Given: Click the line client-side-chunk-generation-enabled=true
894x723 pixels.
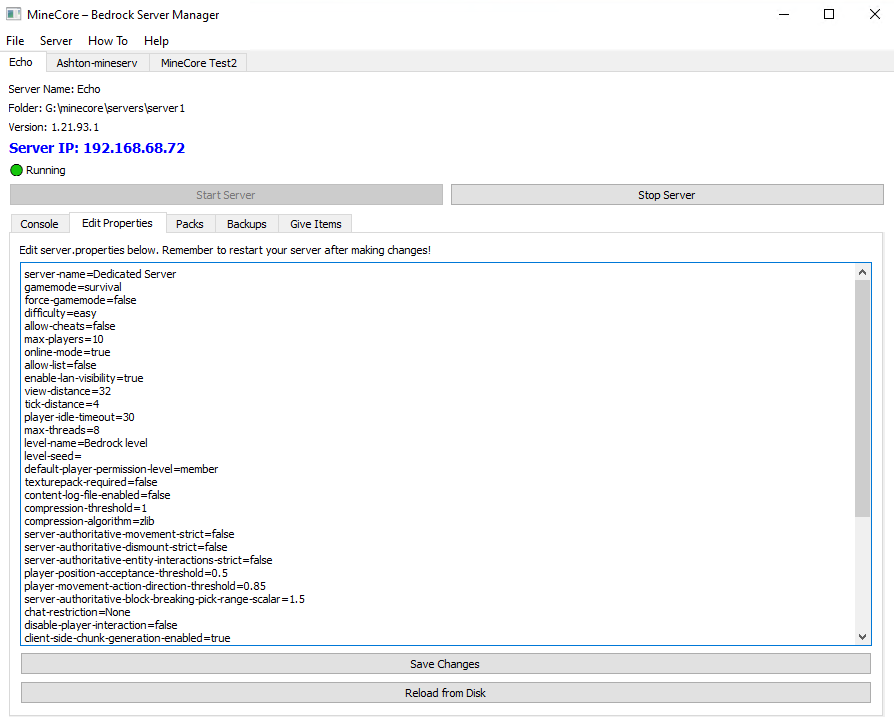Looking at the screenshot, I should pos(127,638).
